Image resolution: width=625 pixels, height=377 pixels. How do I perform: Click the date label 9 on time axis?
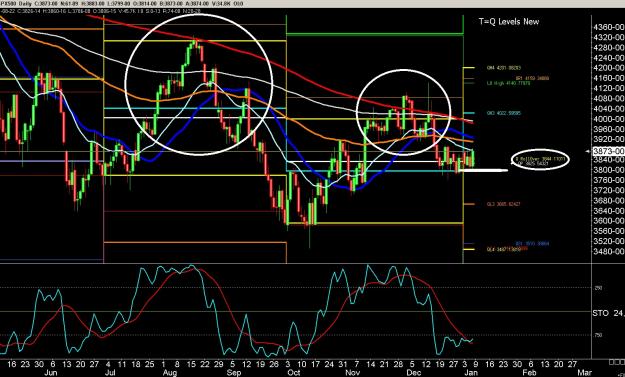[476, 365]
